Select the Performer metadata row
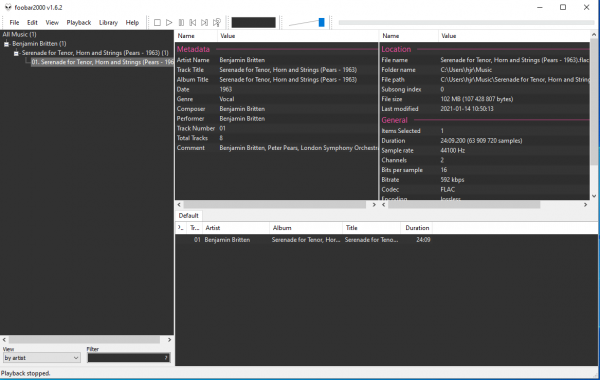The image size is (600, 380). (x=276, y=119)
